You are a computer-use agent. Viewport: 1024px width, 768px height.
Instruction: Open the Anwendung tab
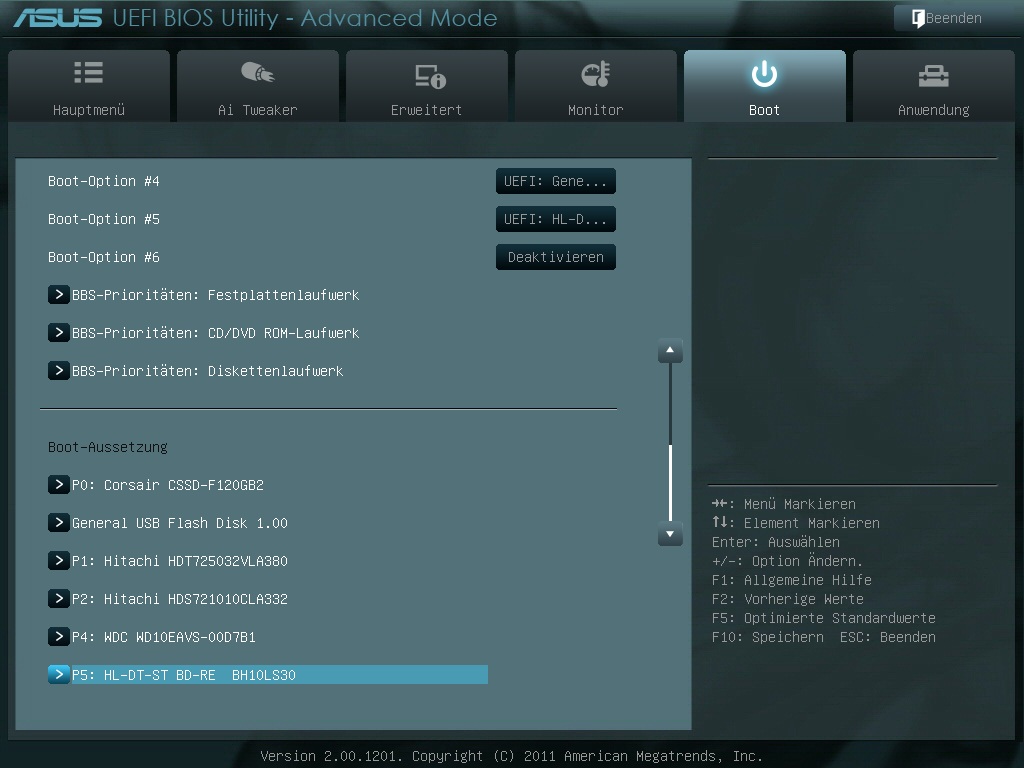(x=933, y=86)
